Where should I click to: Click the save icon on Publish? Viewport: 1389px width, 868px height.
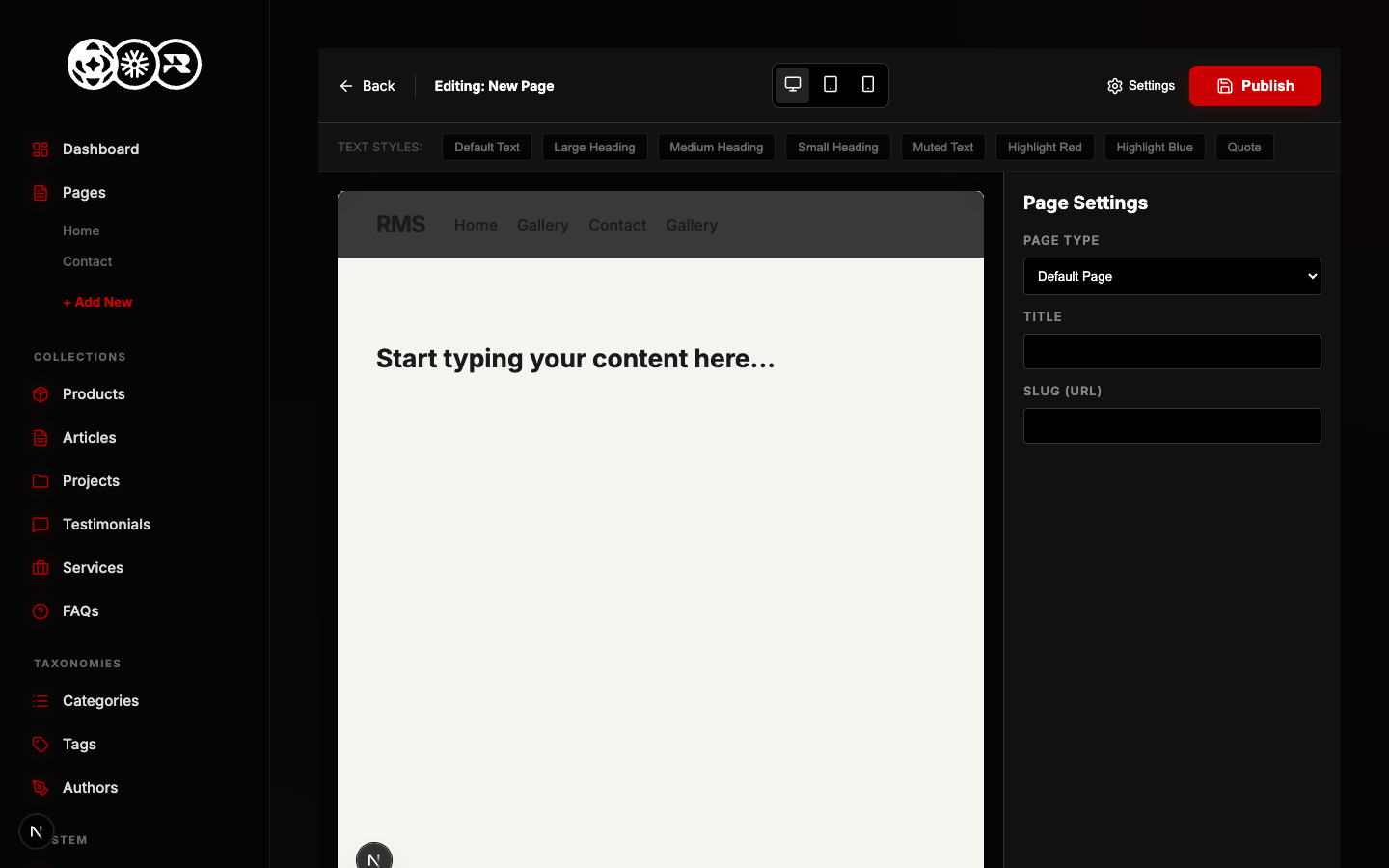[x=1225, y=86]
